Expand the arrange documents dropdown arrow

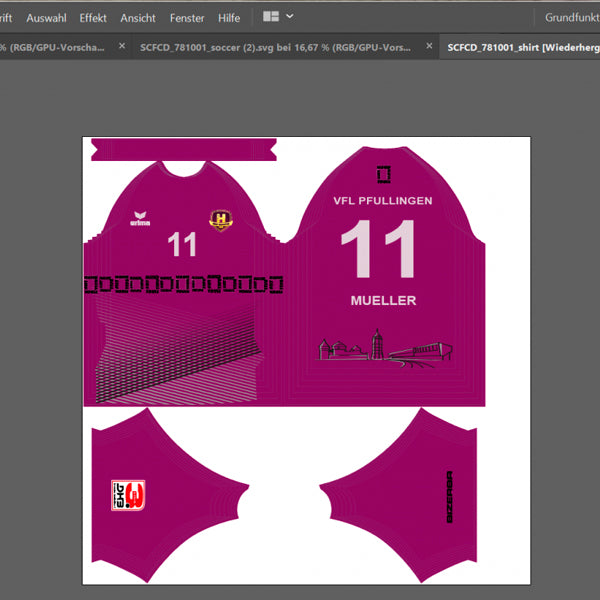click(x=290, y=17)
